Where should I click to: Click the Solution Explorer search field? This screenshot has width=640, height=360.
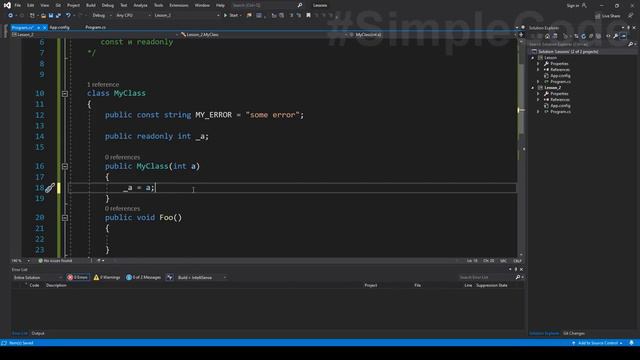tap(579, 44)
